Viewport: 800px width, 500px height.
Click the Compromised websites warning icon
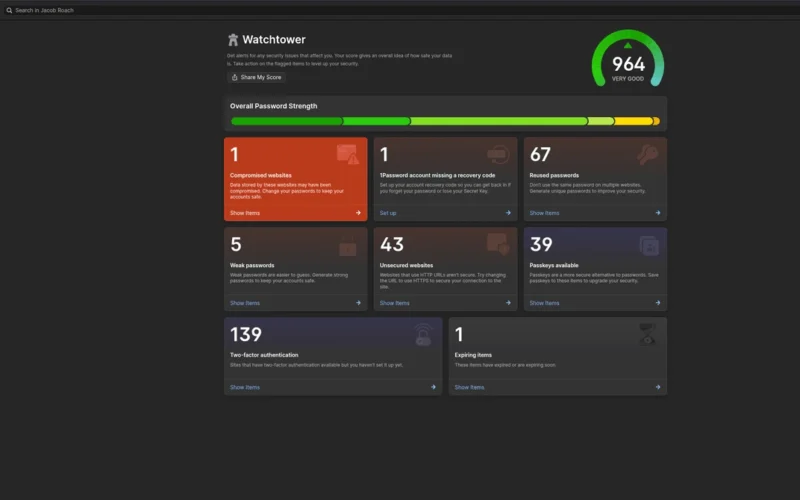(x=347, y=154)
